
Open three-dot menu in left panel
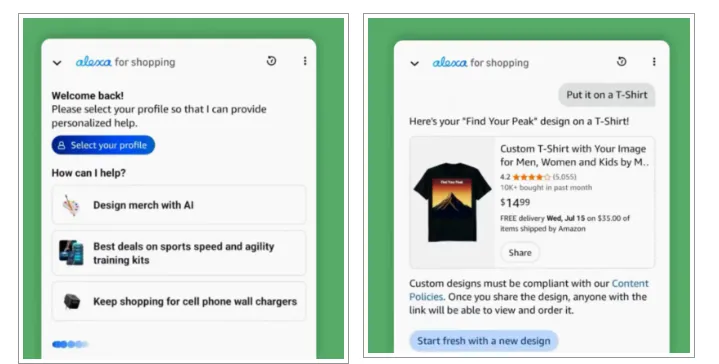point(305,61)
